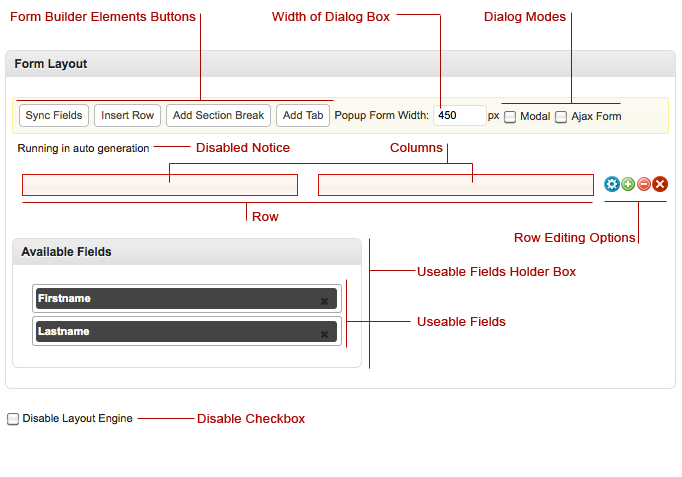The image size is (682, 477).
Task: Click the Form Layout panel header
Action: tap(341, 64)
